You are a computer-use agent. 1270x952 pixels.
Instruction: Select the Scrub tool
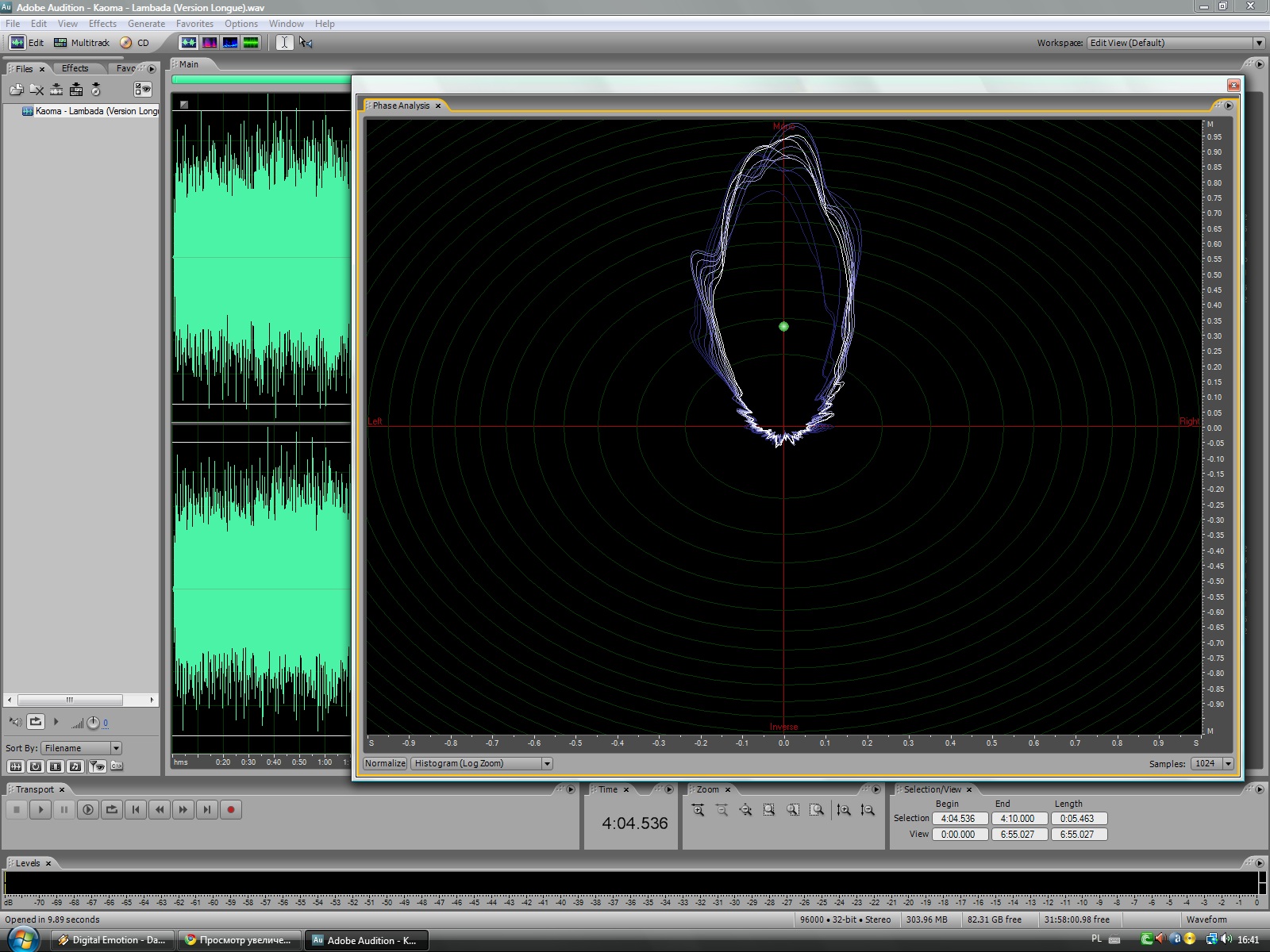pos(306,43)
